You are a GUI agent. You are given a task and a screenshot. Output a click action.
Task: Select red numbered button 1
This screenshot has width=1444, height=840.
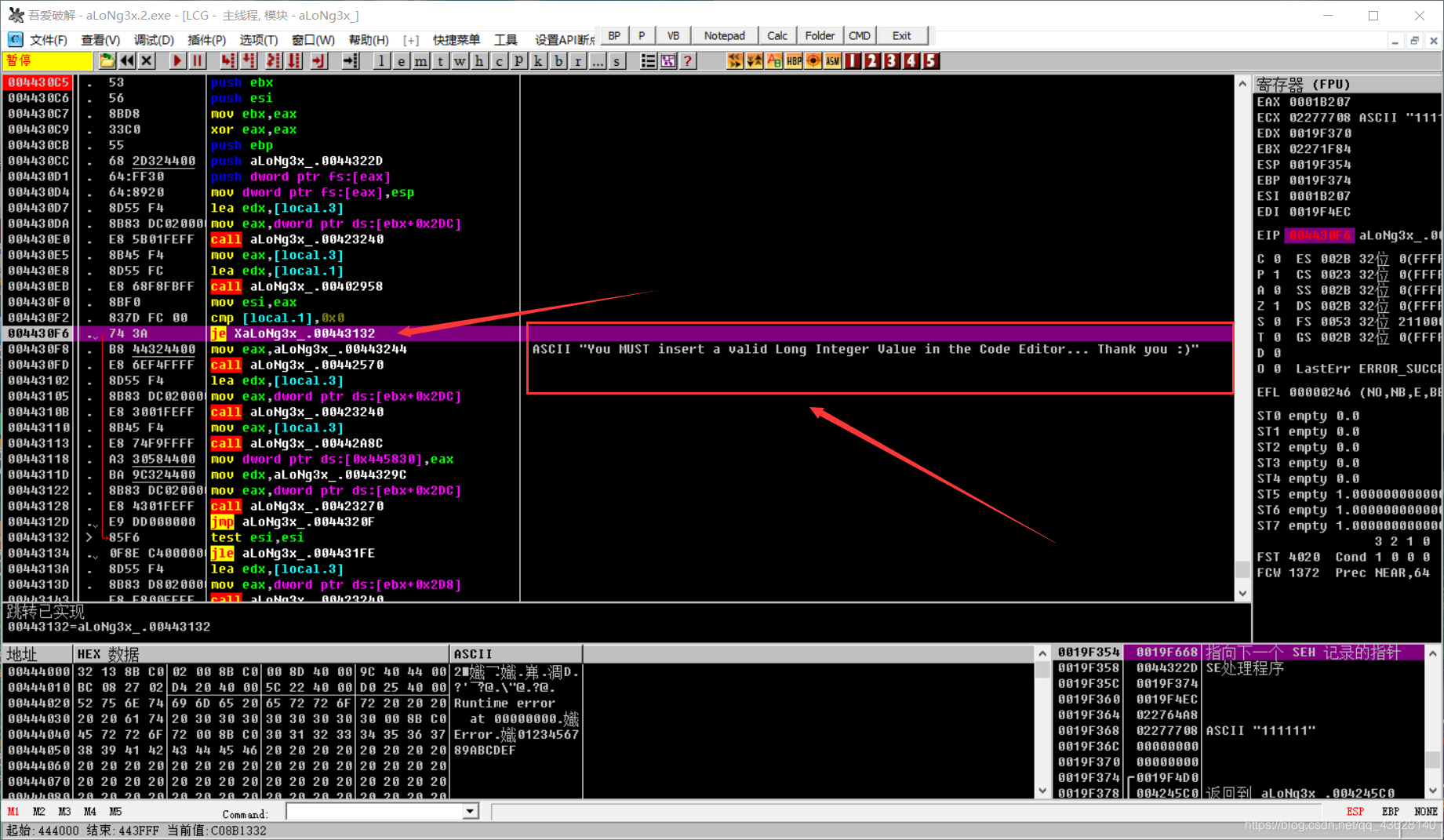853,60
